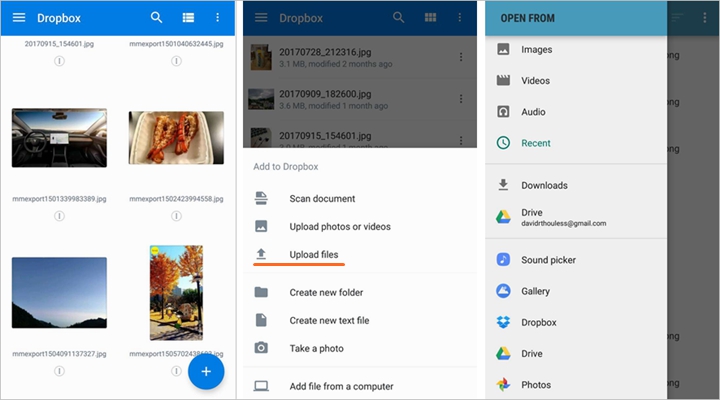Select 20170909_182600.jpg in file list
This screenshot has height=400, width=720.
pyautogui.click(x=360, y=99)
